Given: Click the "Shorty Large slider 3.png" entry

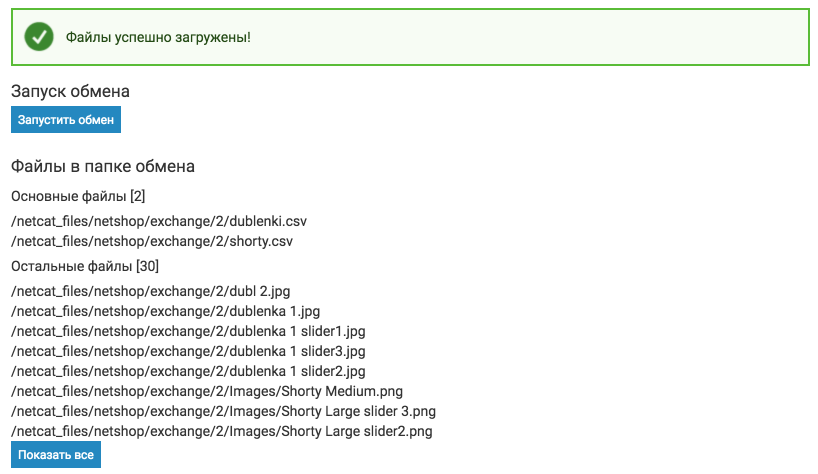Looking at the screenshot, I should point(223,411).
